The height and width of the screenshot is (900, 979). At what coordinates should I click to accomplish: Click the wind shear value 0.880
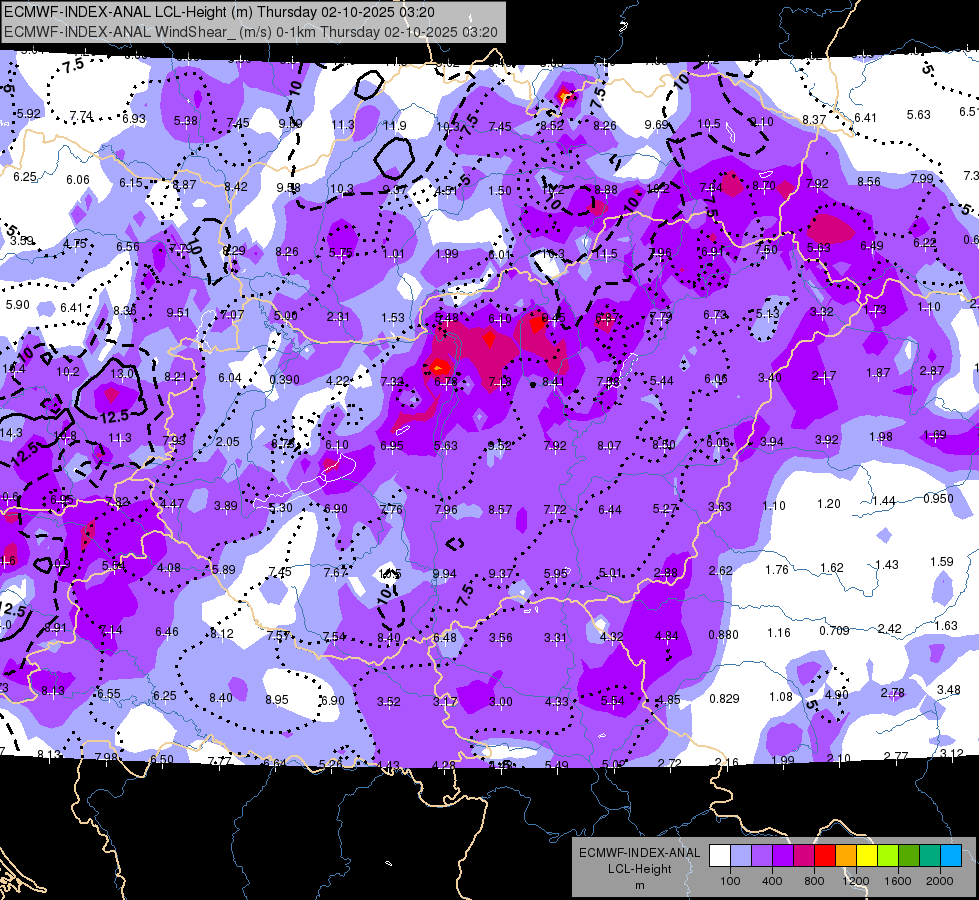pos(724,635)
